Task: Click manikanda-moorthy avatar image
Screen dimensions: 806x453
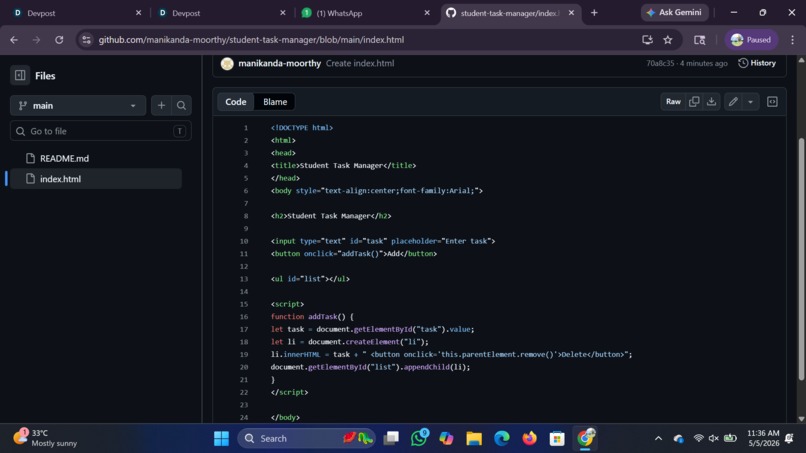Action: pyautogui.click(x=227, y=63)
